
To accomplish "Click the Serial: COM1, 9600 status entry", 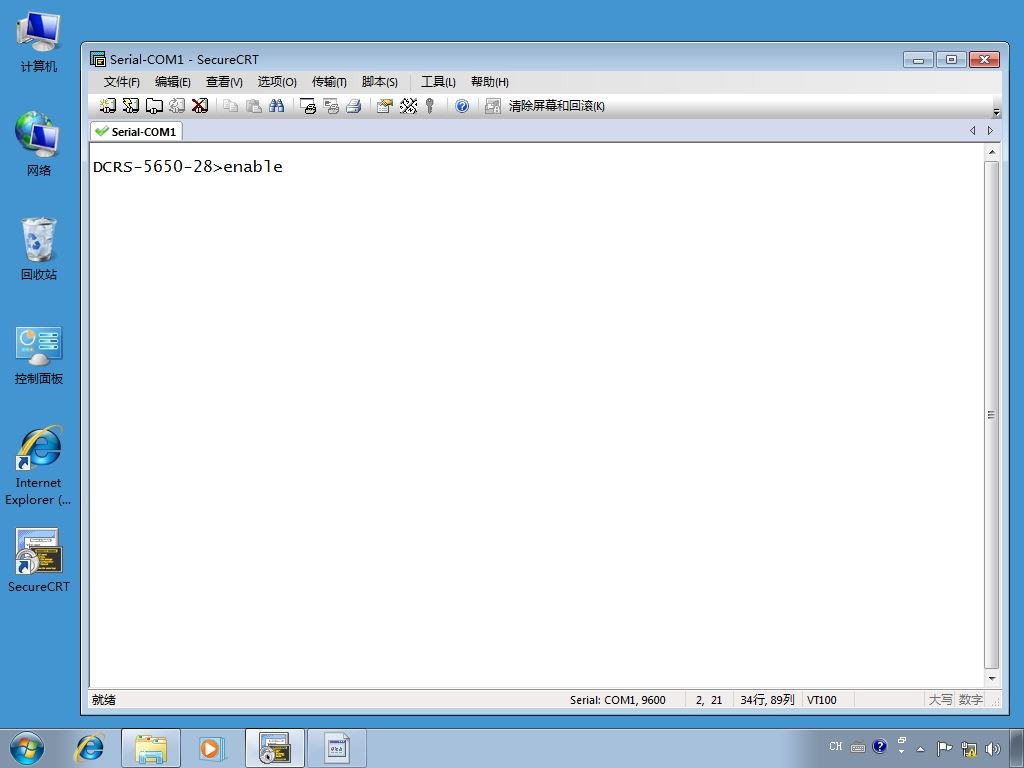I will point(618,699).
